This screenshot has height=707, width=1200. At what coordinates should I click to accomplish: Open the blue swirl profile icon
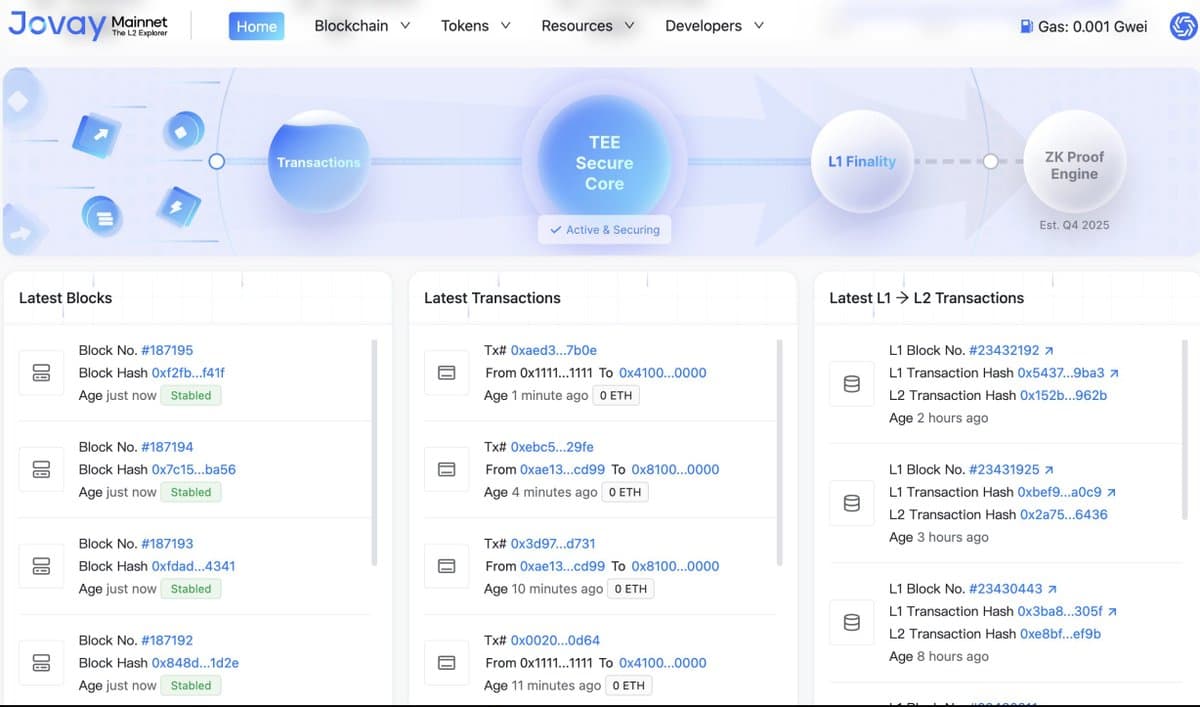(1183, 27)
